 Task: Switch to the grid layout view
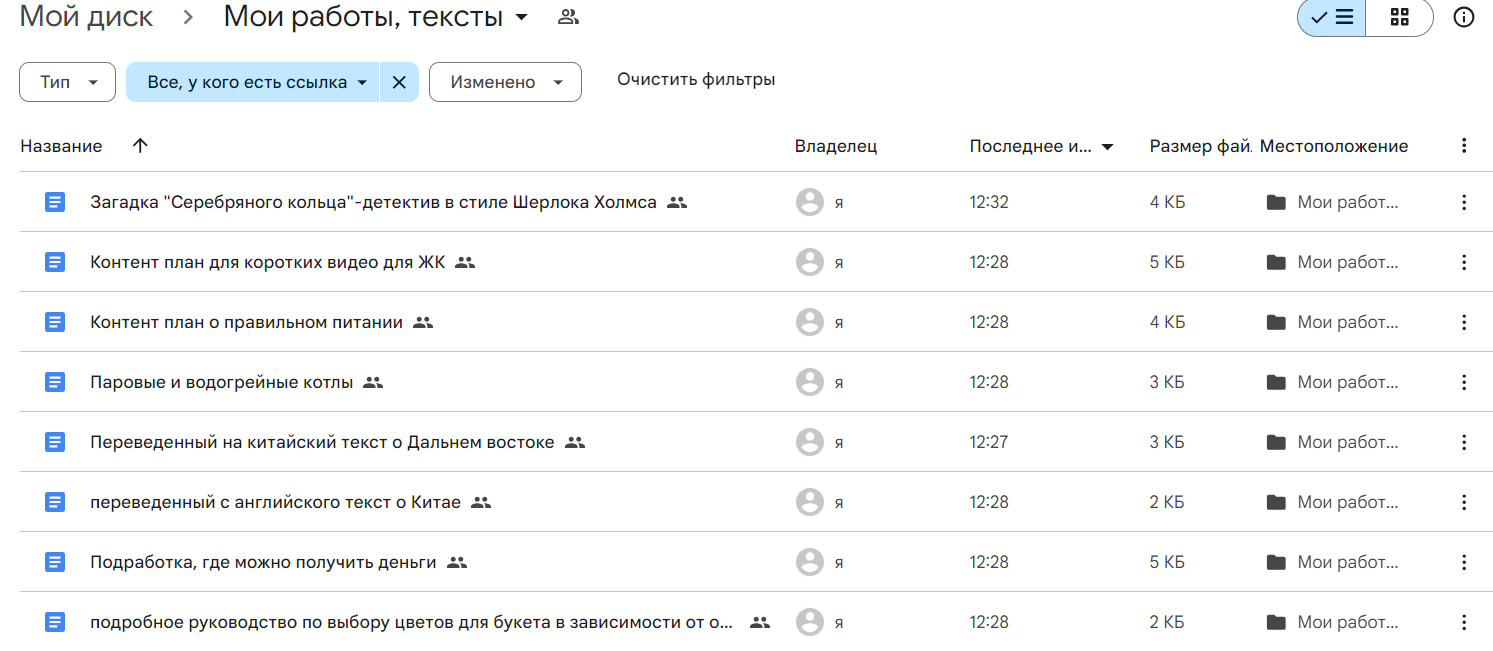tap(1399, 18)
